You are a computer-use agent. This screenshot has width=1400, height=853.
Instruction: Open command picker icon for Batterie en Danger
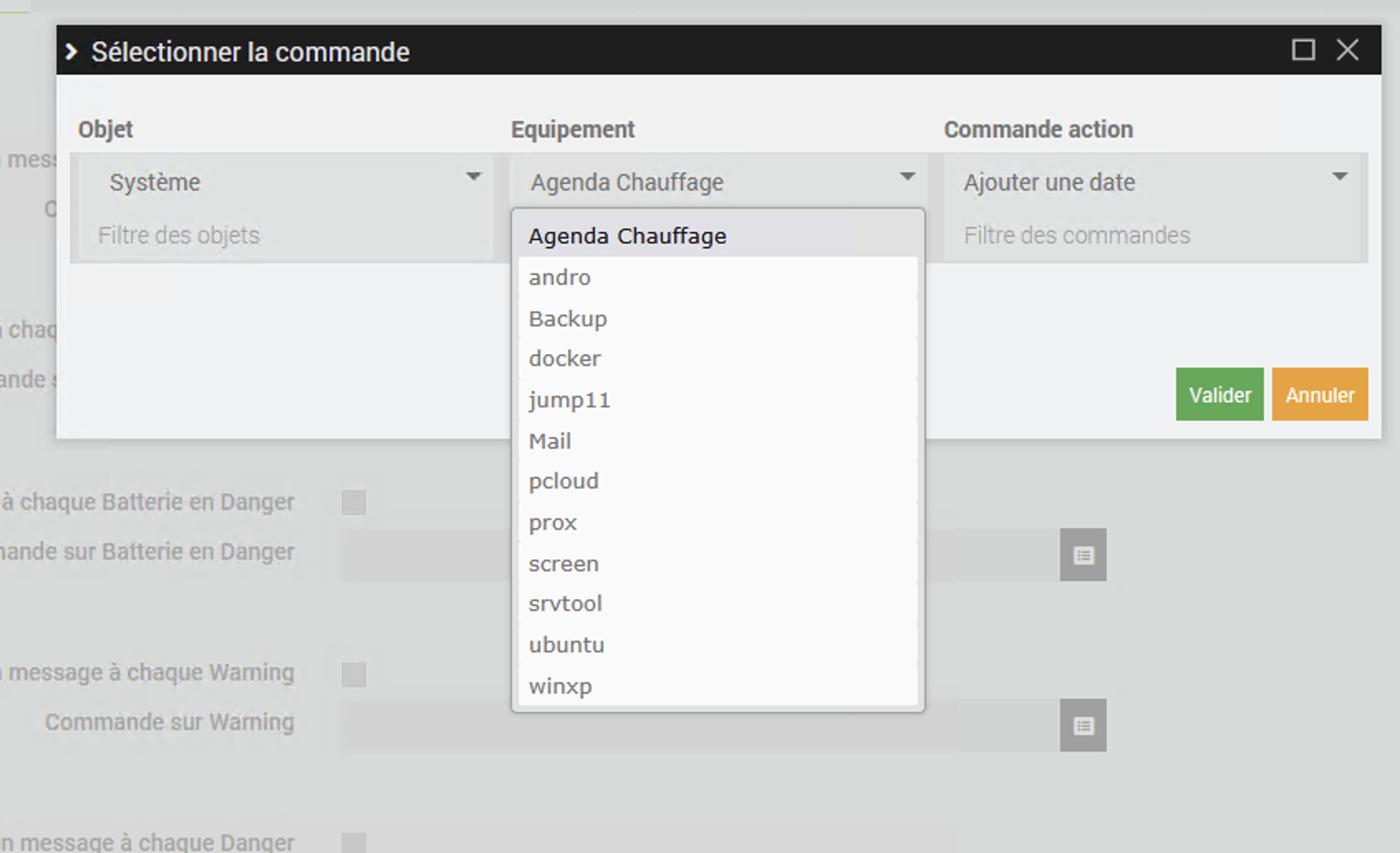(1084, 555)
